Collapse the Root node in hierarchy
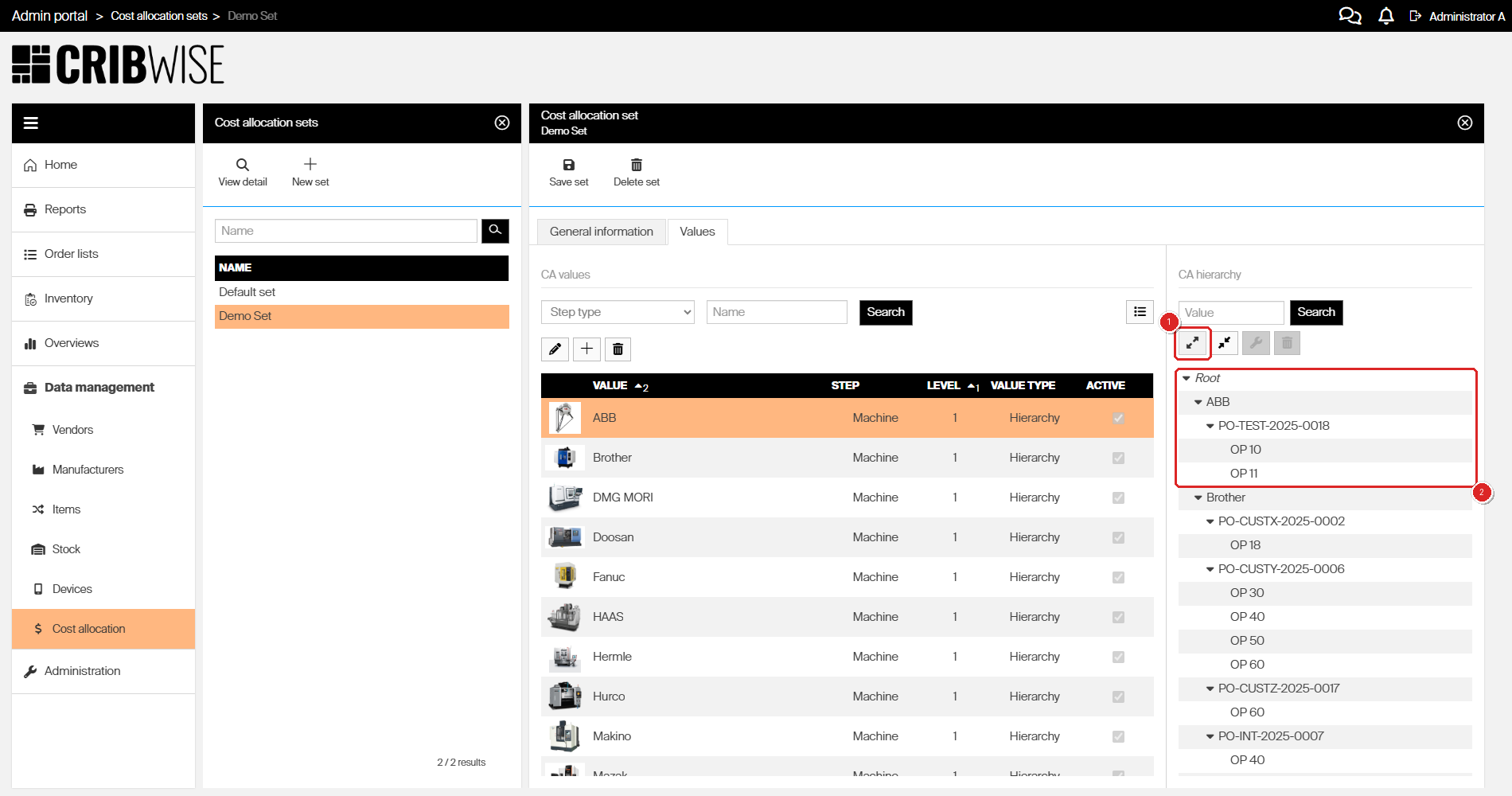Viewport: 1512px width, 796px height. click(x=1187, y=378)
